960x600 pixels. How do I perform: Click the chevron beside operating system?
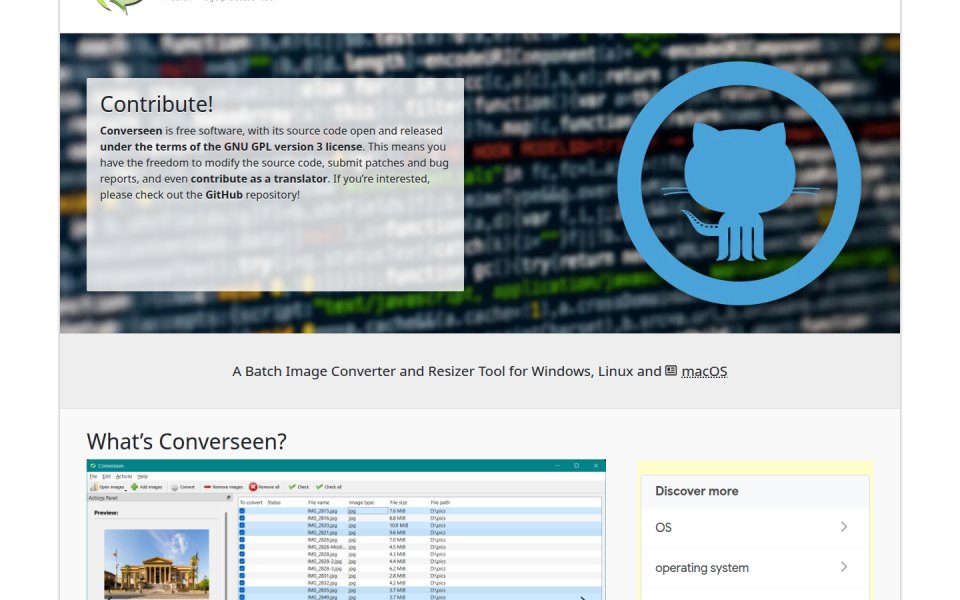[844, 568]
